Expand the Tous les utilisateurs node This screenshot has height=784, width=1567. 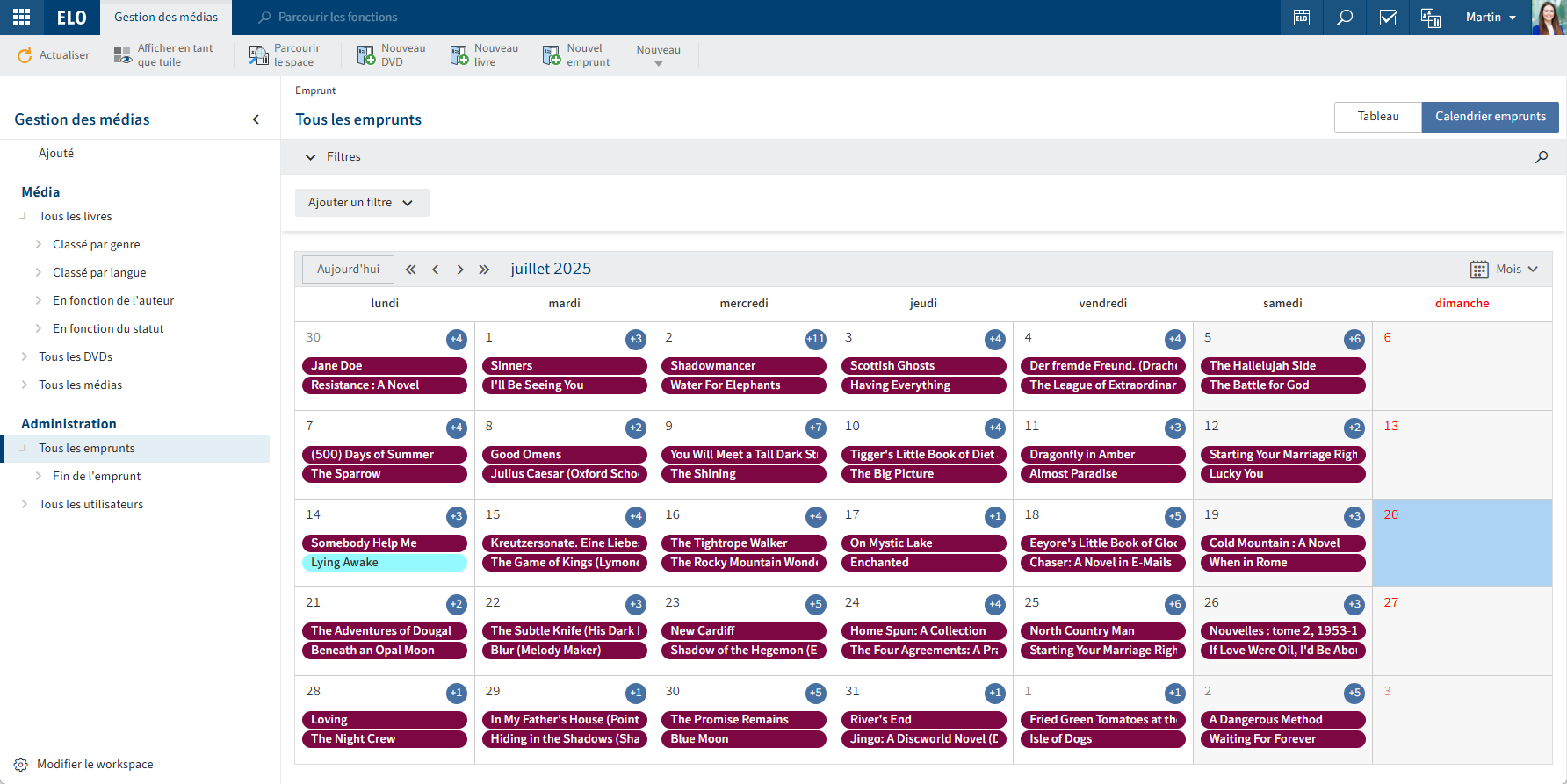[x=25, y=505]
